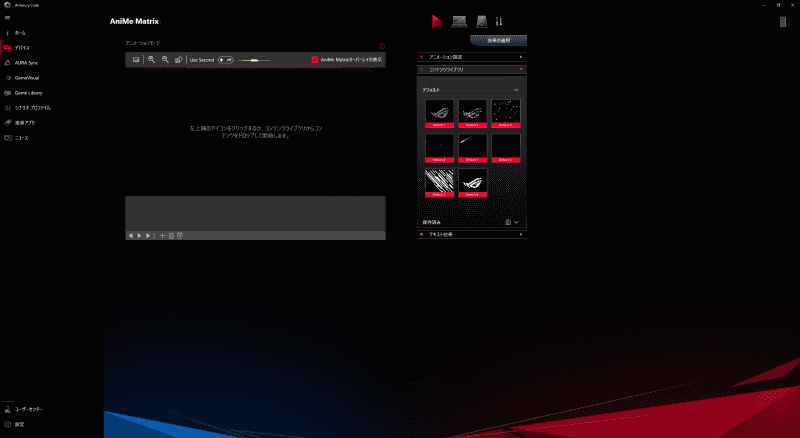Delete frame using timeline trash icon
The image size is (800, 438).
pos(171,236)
